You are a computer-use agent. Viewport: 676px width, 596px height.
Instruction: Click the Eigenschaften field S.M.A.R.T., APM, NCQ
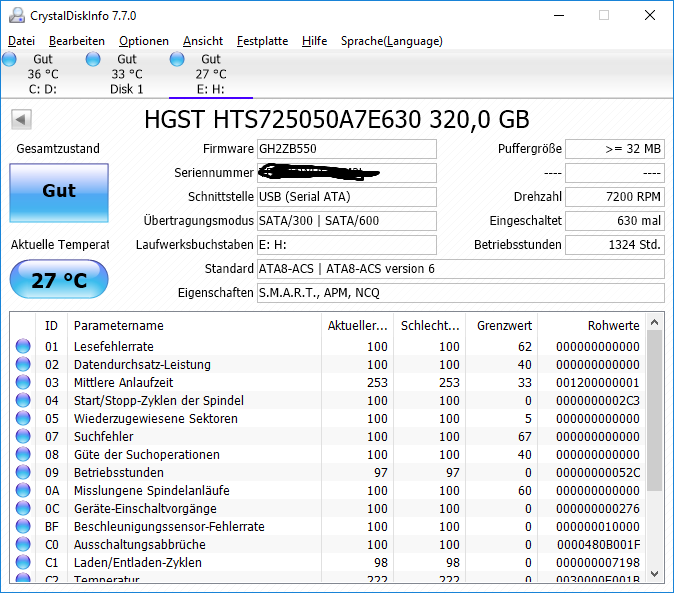461,293
